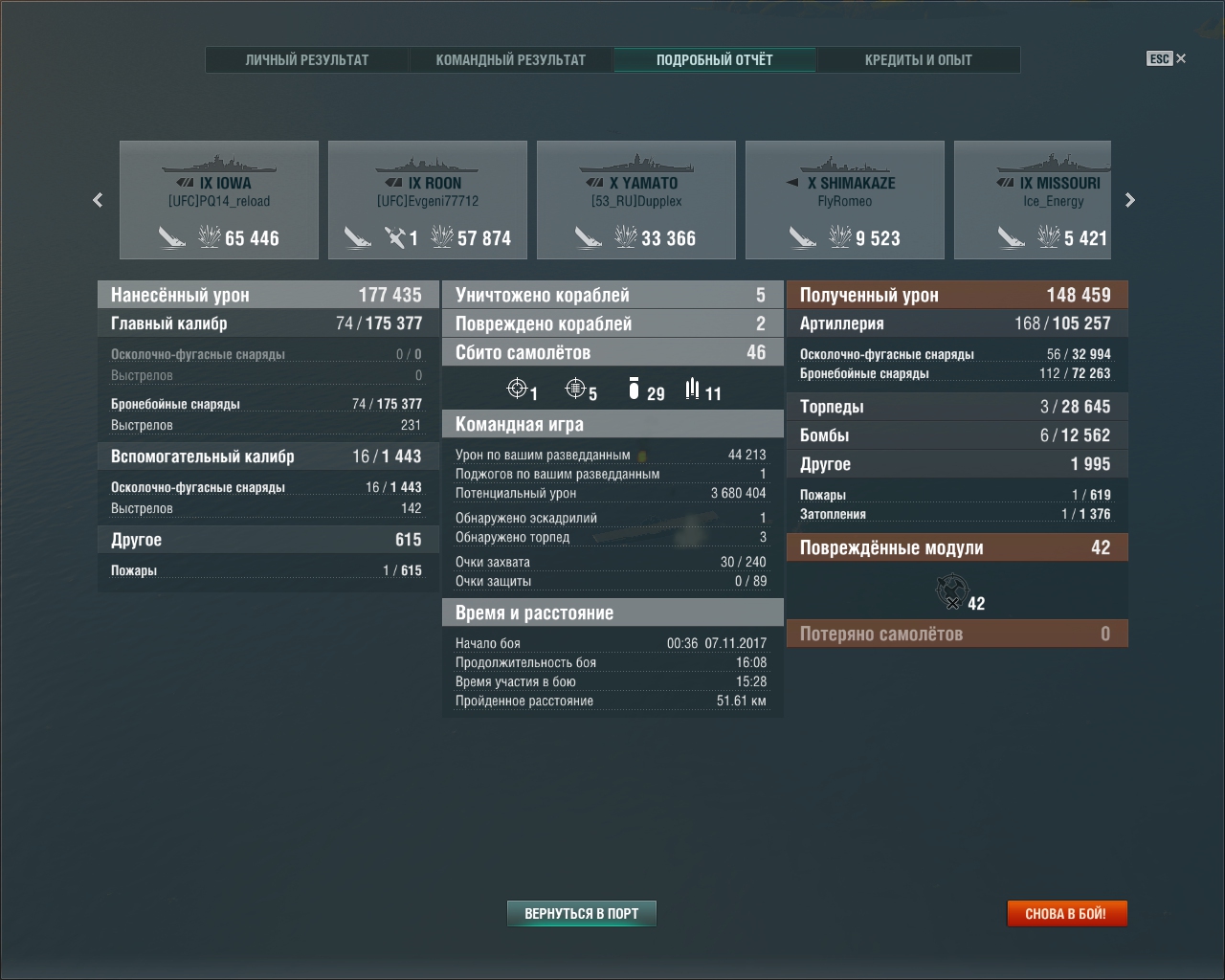Click the Повреждённые модули header

point(957,547)
